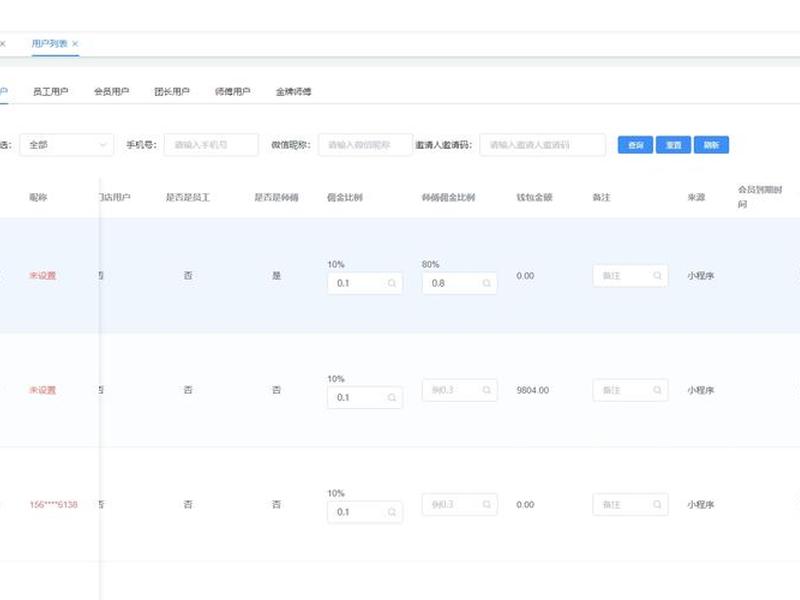
Task: Click the 手机号 input field
Action: (211, 145)
